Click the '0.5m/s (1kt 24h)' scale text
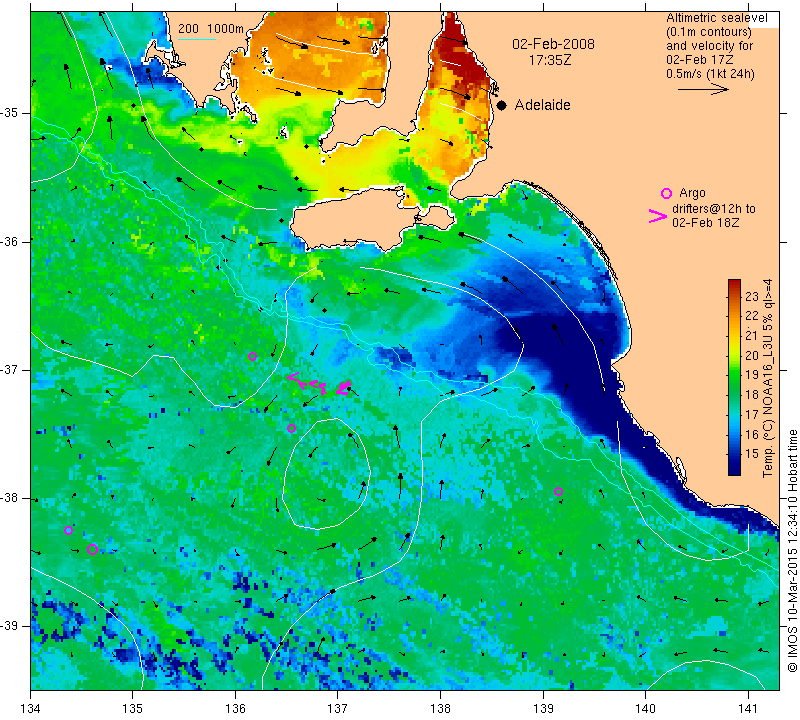Viewport: 800px width, 720px height. (x=710, y=73)
